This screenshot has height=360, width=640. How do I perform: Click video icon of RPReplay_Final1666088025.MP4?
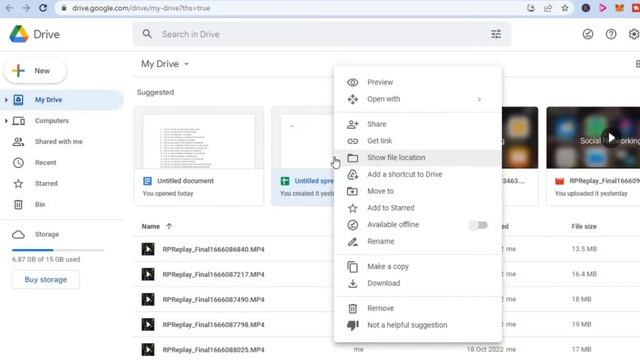coord(148,349)
